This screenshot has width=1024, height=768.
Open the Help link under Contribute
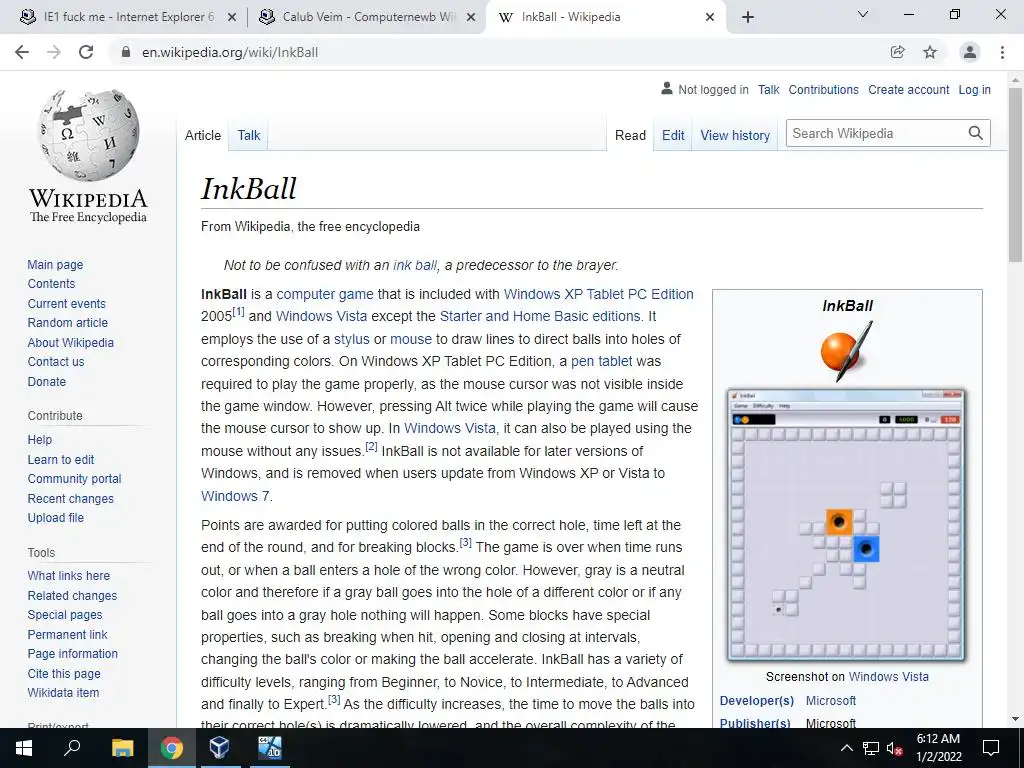point(39,440)
